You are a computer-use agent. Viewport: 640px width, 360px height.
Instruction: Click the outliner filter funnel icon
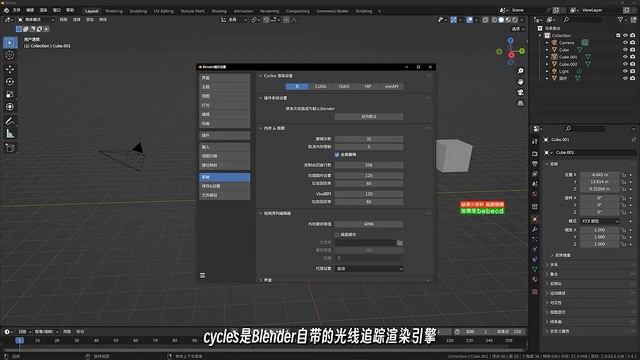(621, 20)
